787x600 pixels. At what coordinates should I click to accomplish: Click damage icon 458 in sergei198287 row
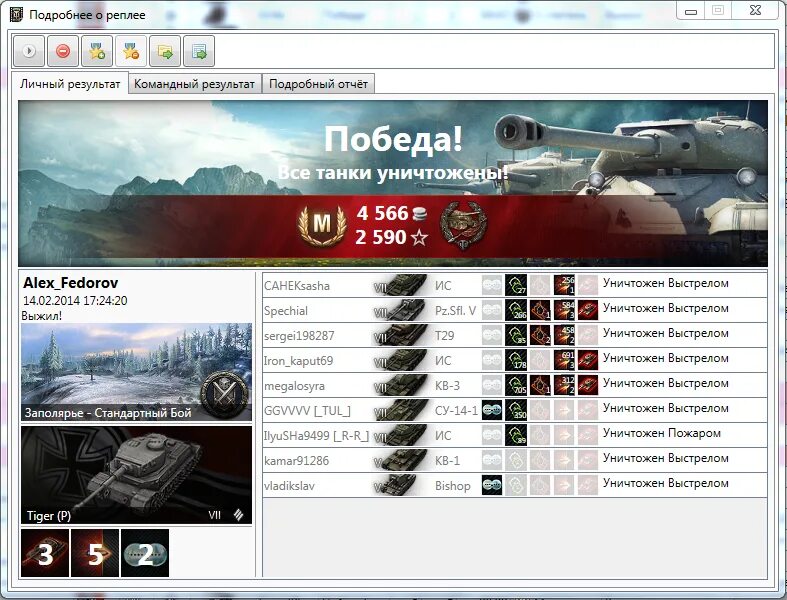pyautogui.click(x=564, y=335)
